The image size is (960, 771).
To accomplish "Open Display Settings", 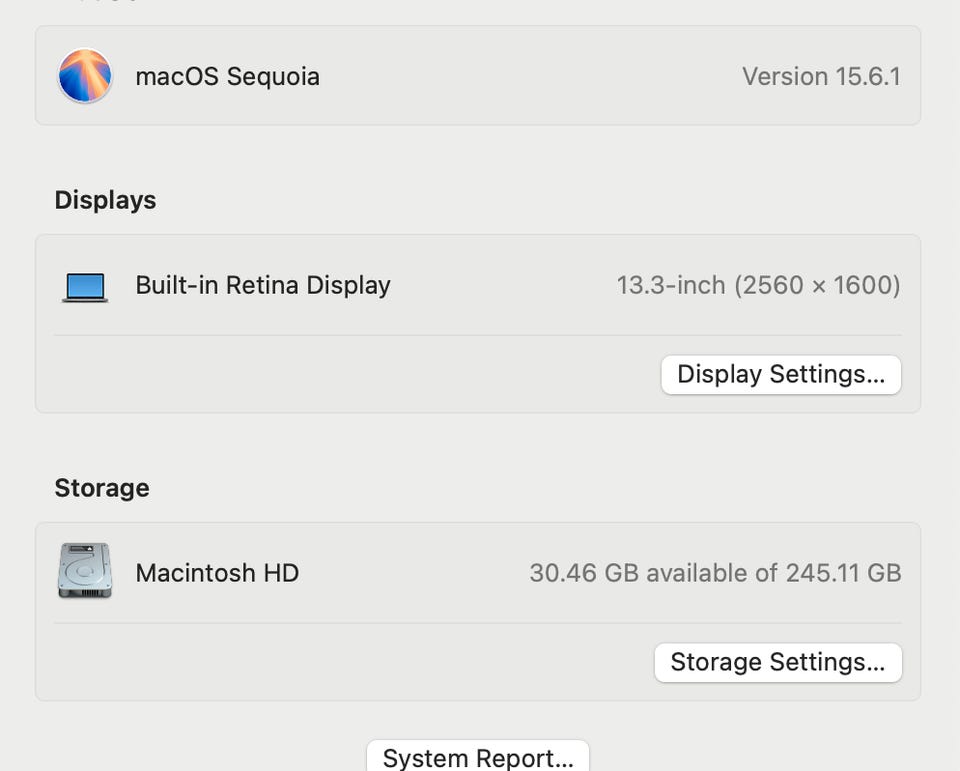I will [781, 375].
